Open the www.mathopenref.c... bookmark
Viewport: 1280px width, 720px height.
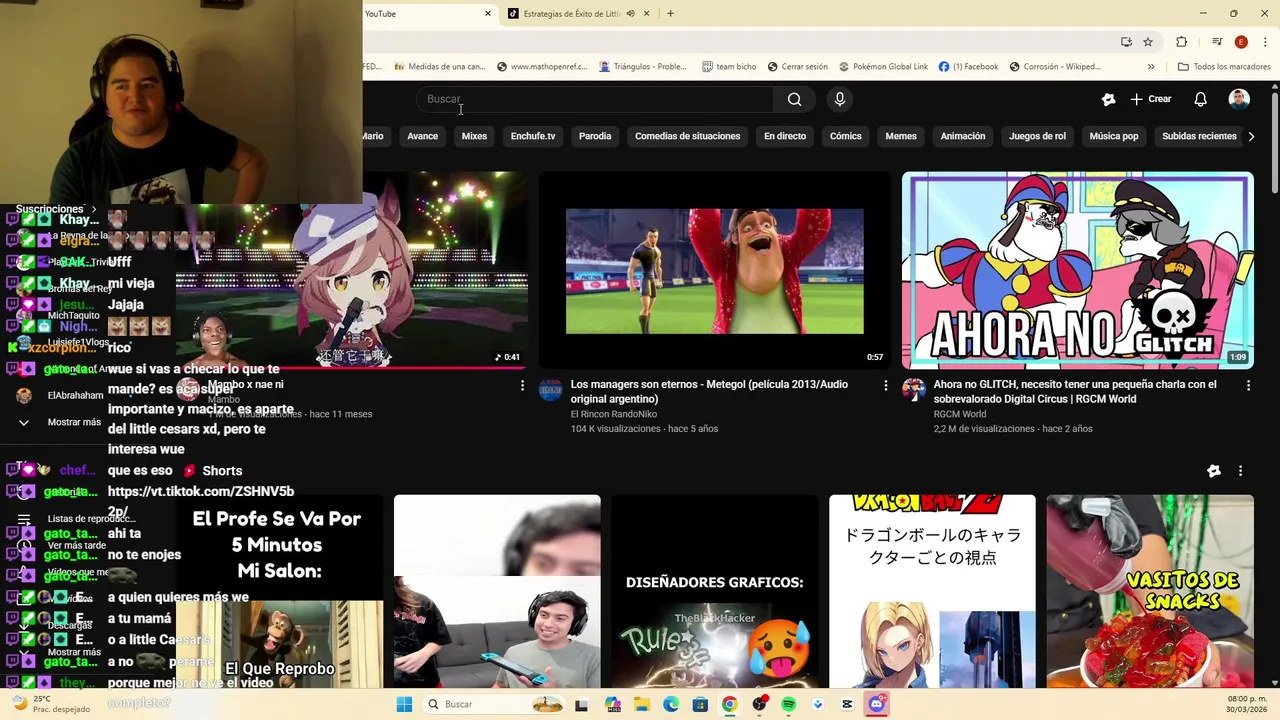pos(540,67)
